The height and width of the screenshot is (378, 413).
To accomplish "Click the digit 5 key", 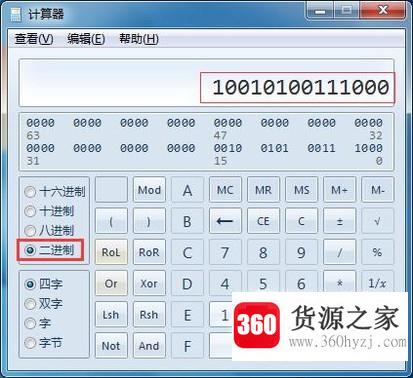I will tap(263, 282).
